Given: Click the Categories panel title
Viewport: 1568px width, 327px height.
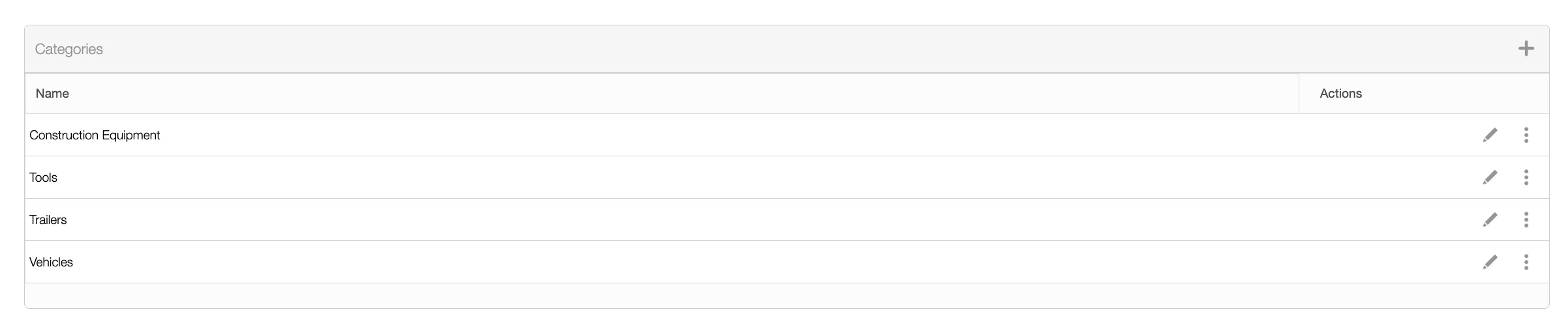Looking at the screenshot, I should (69, 49).
